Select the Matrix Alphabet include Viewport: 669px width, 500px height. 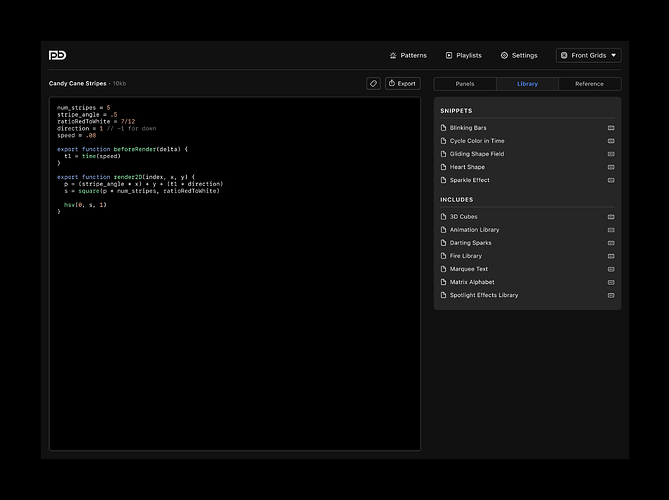(527, 282)
